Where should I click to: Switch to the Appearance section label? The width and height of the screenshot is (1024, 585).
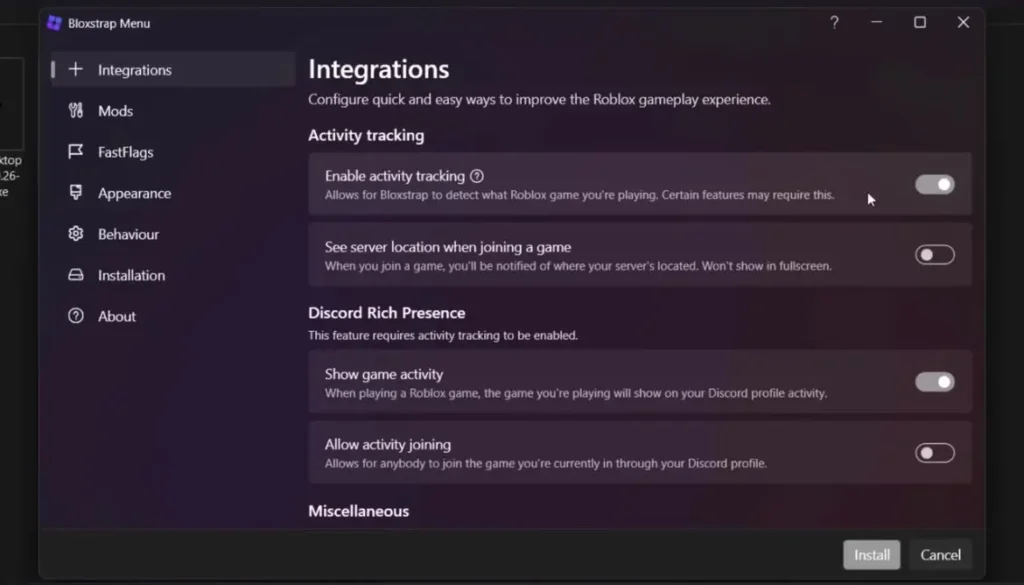[x=135, y=193]
